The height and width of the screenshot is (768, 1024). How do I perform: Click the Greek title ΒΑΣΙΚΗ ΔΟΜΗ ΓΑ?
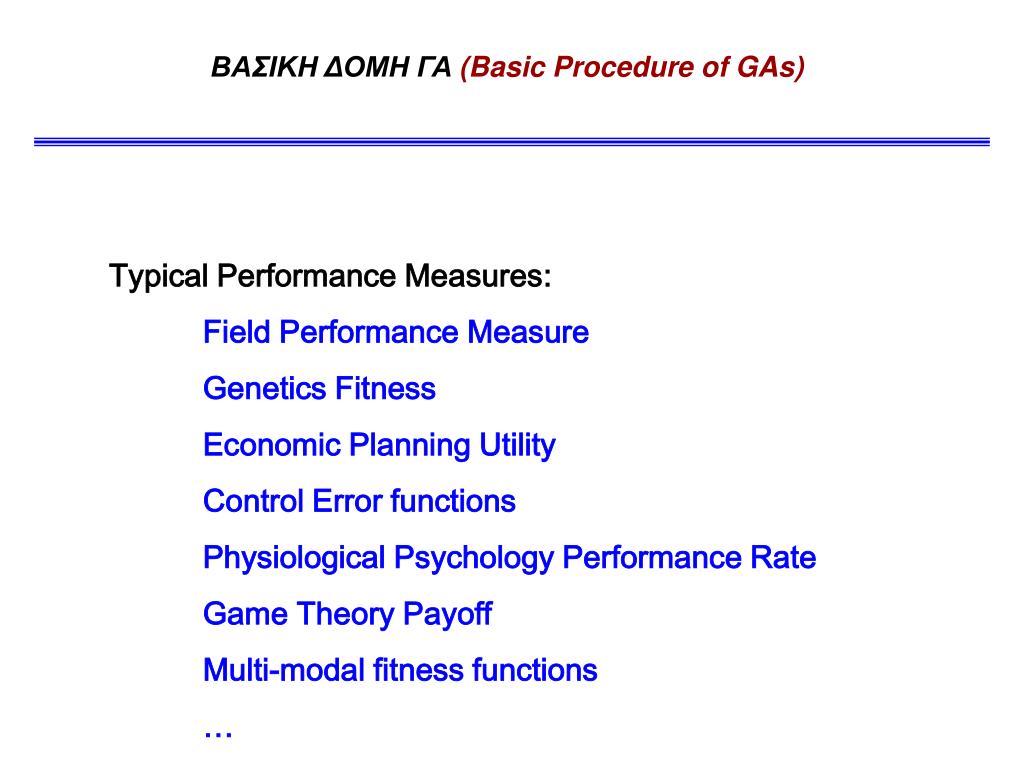click(x=331, y=67)
